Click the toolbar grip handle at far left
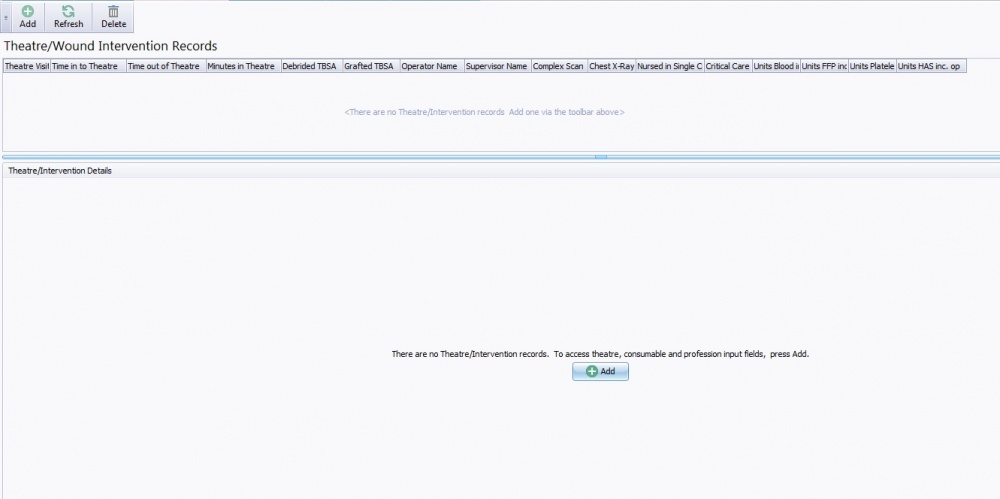Screen dimensions: 1000x499 coord(7,17)
